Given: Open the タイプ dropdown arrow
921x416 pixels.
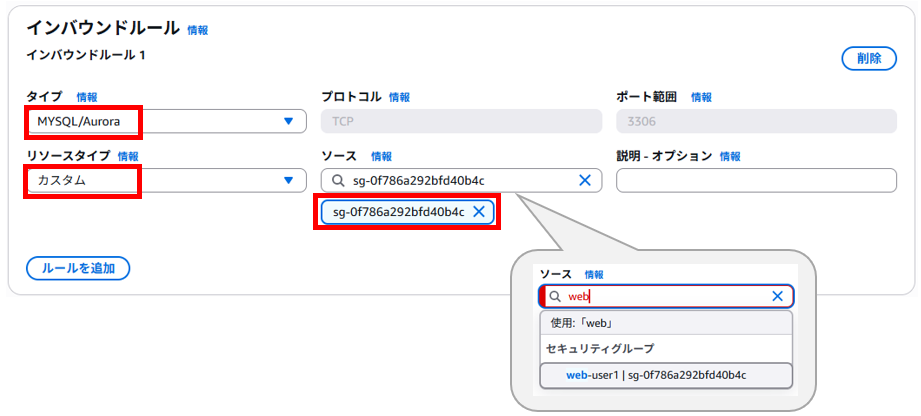Looking at the screenshot, I should pyautogui.click(x=288, y=121).
